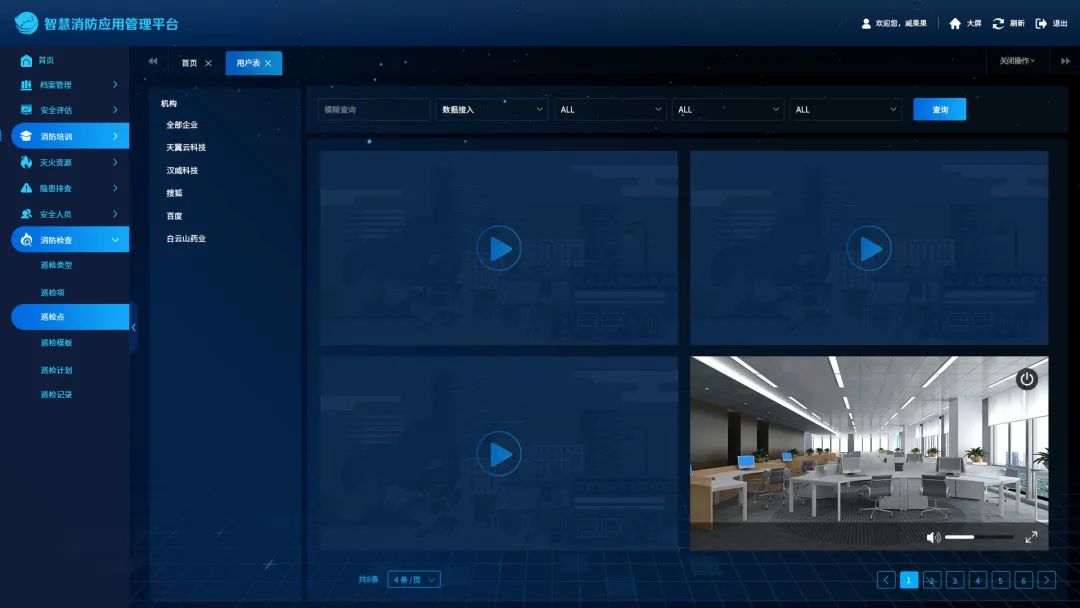Click the 大屏 home icon in header
The height and width of the screenshot is (608, 1080).
[x=955, y=23]
